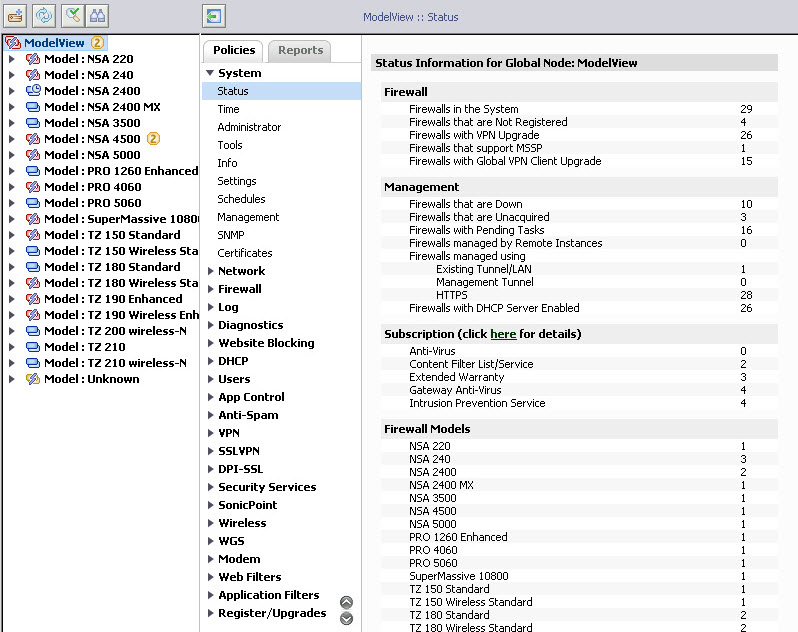Expand the Website Blocking section arrow

coord(210,343)
